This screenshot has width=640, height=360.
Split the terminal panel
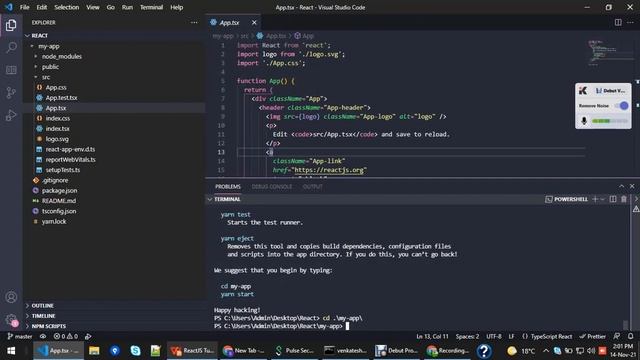[x=613, y=199]
